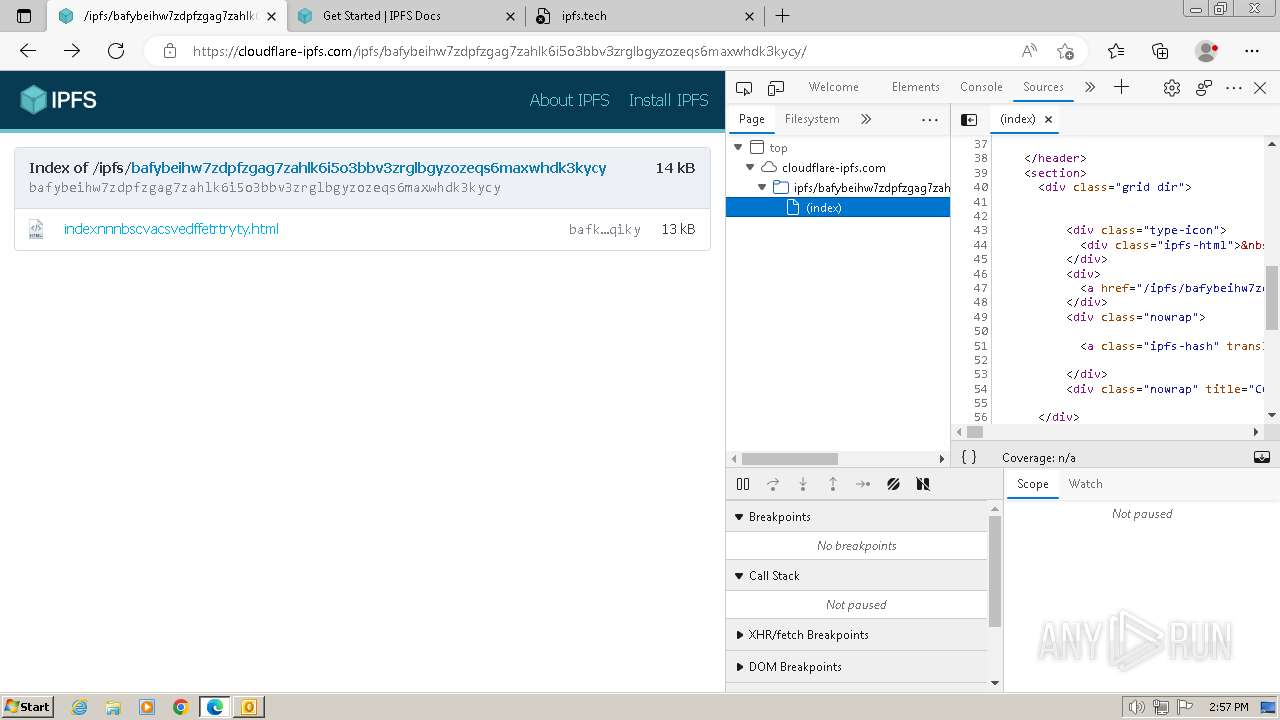1280x720 pixels.
Task: Show more DevTools tabs chevron
Action: pyautogui.click(x=1090, y=87)
